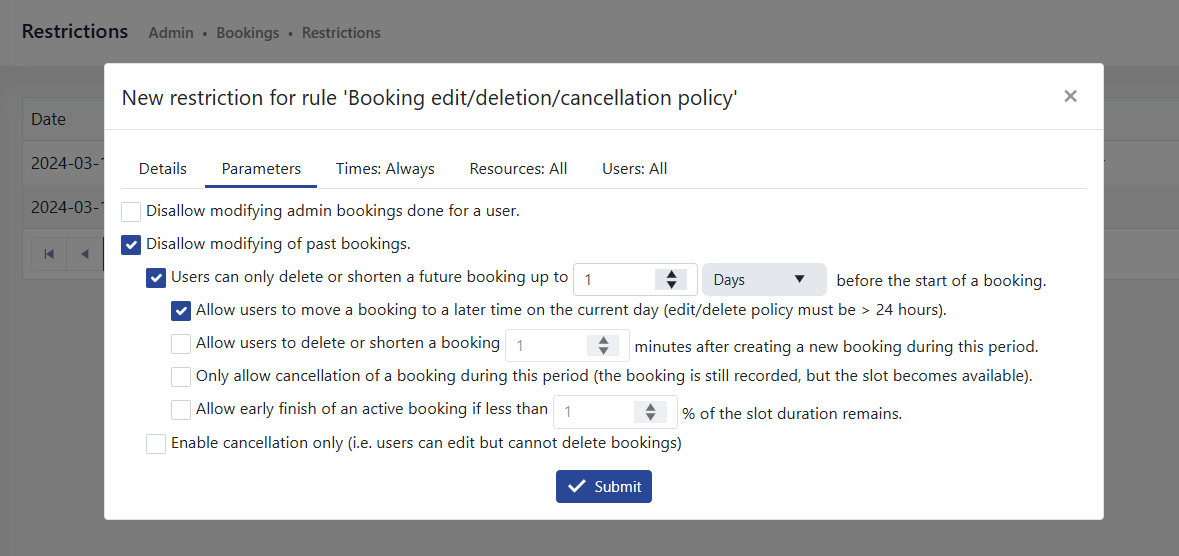Select the Parameters tab
The image size is (1179, 556).
click(261, 168)
